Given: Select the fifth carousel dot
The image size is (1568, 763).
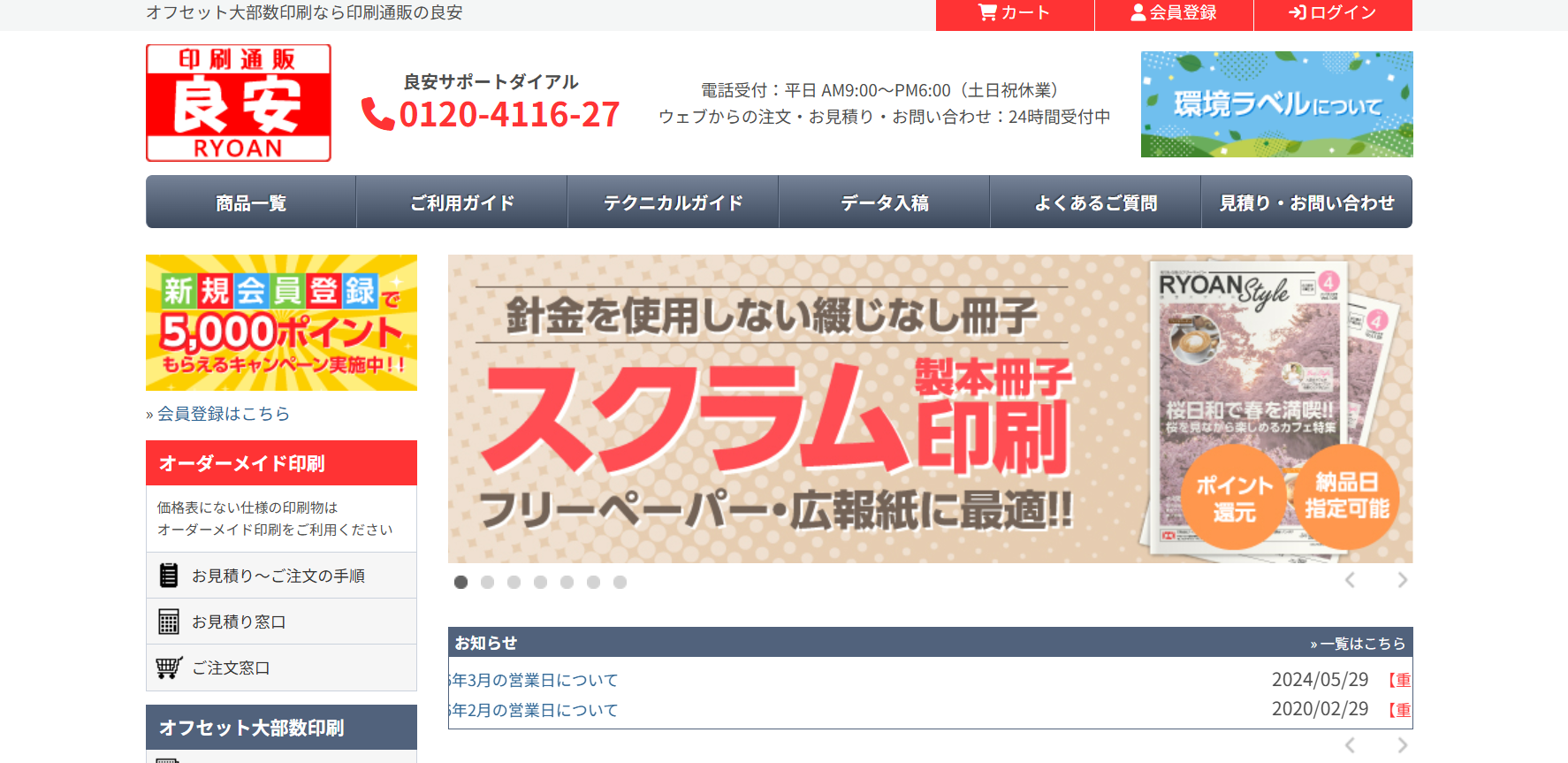Looking at the screenshot, I should (x=567, y=582).
